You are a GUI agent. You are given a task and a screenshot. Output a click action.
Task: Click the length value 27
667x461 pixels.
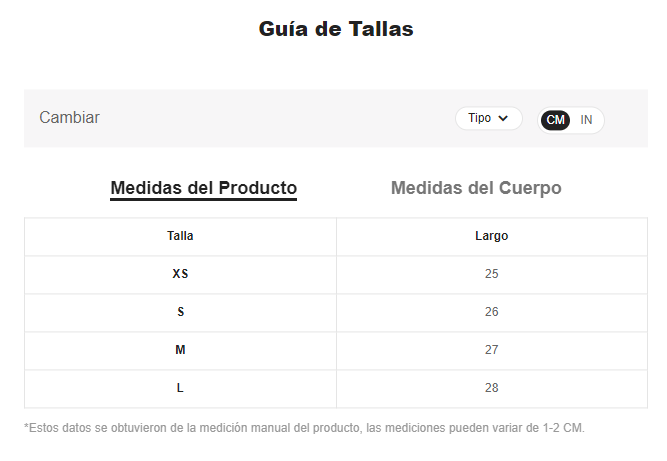tap(492, 350)
